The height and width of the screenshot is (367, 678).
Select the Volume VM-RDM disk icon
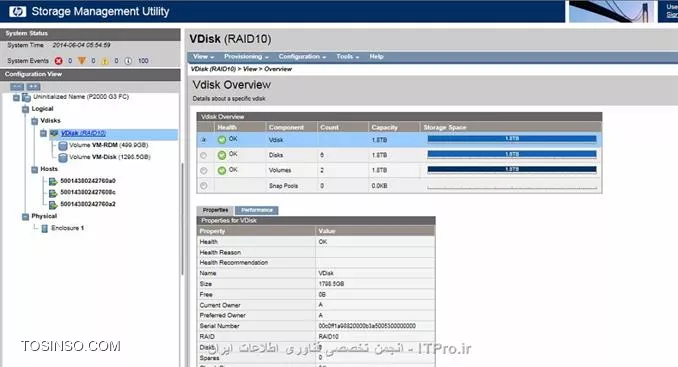63,146
